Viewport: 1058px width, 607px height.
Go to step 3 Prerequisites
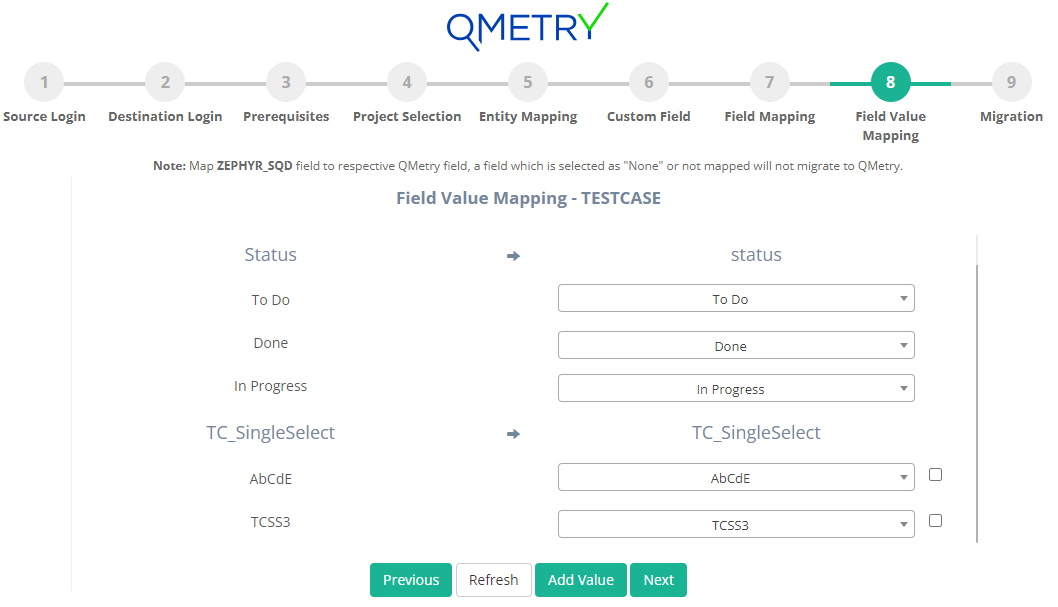[286, 82]
